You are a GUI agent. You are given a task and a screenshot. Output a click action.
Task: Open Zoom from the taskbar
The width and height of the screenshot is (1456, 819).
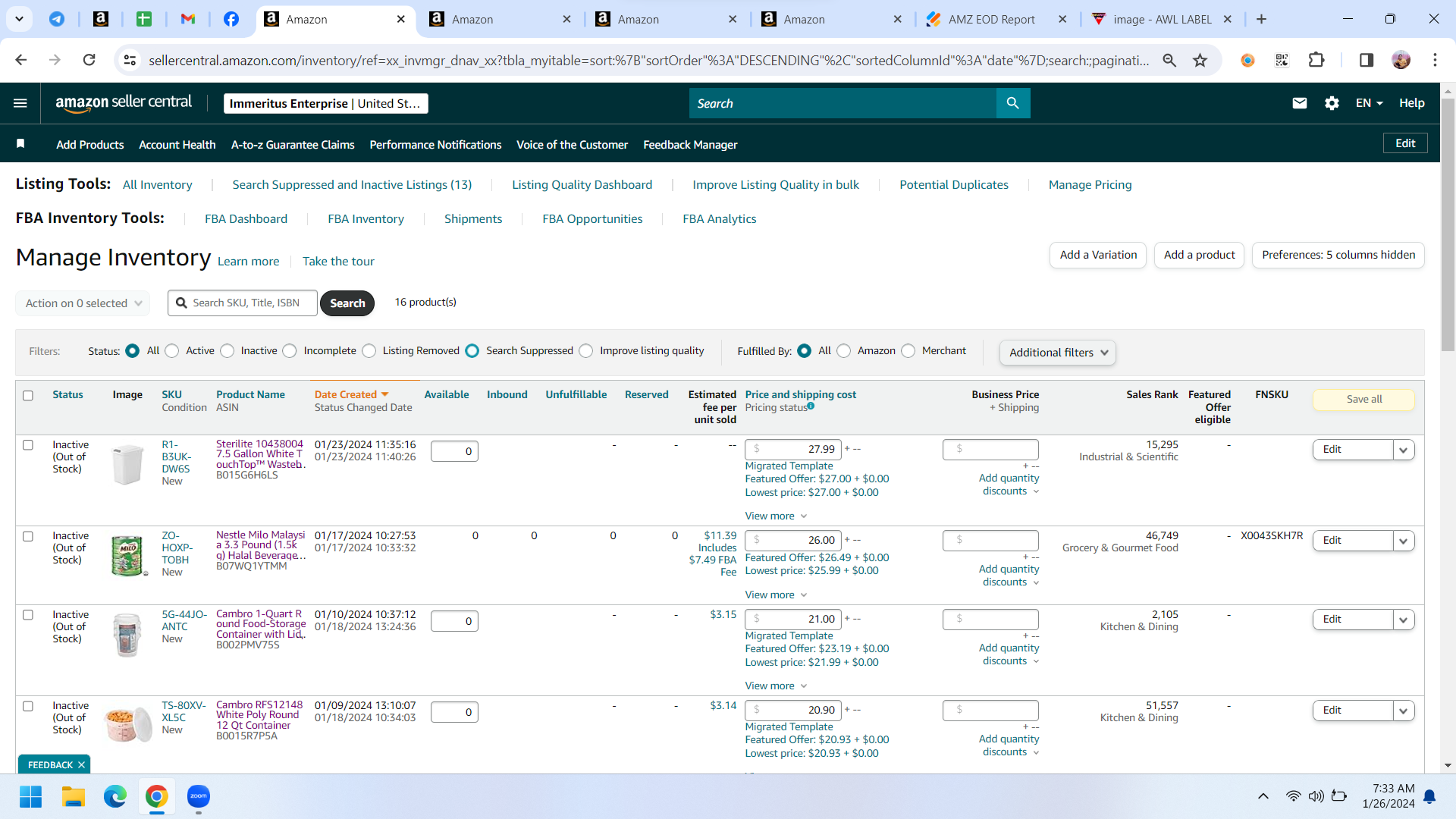[199, 796]
